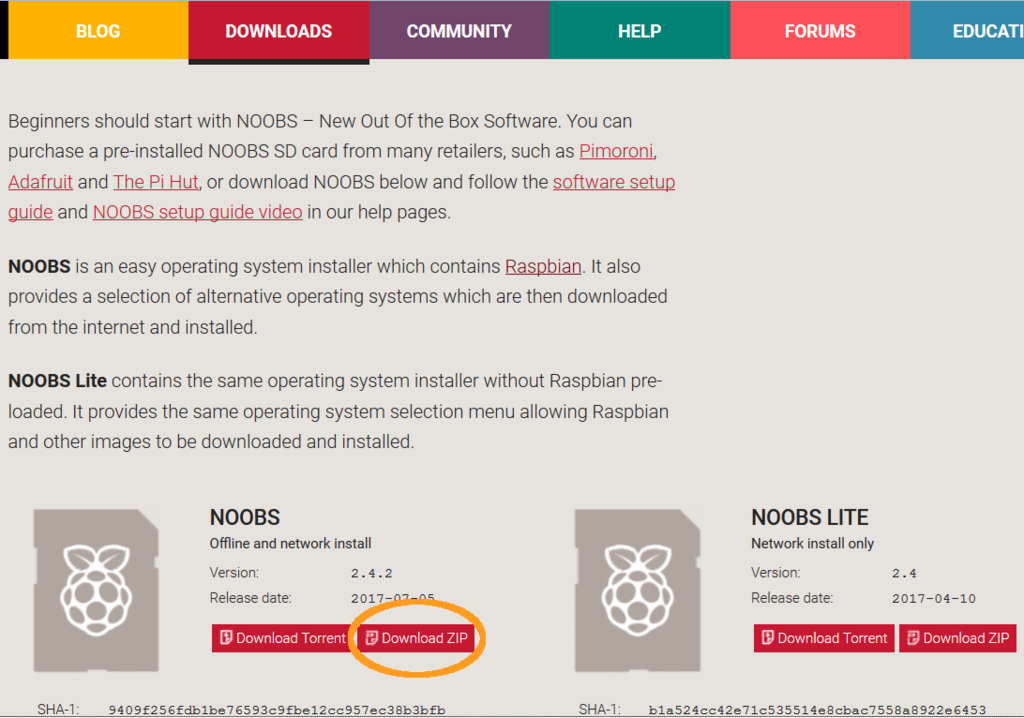Go to the COMMUNITY tab
1024x718 pixels.
point(459,30)
